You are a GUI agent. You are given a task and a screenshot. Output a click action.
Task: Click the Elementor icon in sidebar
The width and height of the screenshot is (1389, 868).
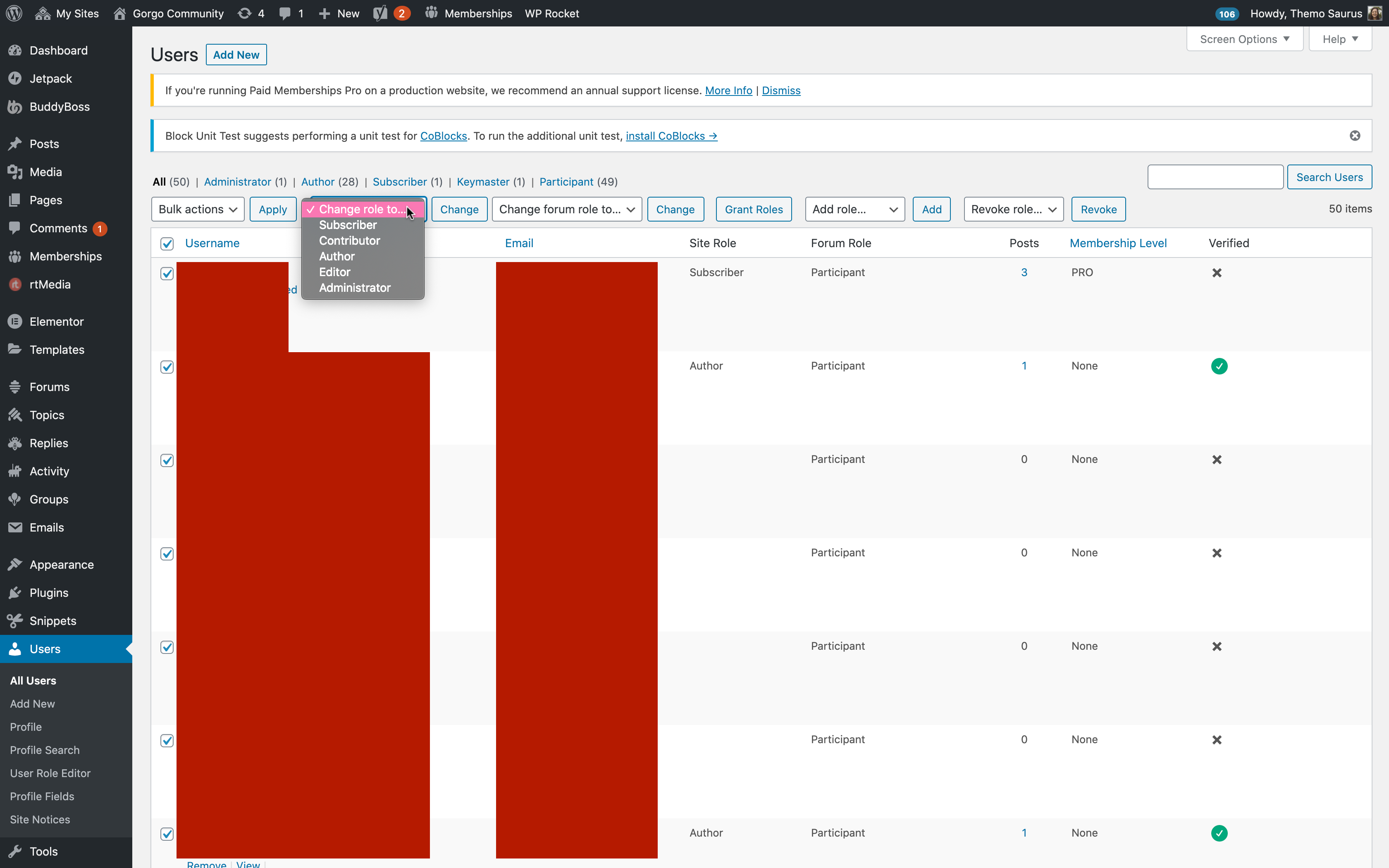point(15,322)
